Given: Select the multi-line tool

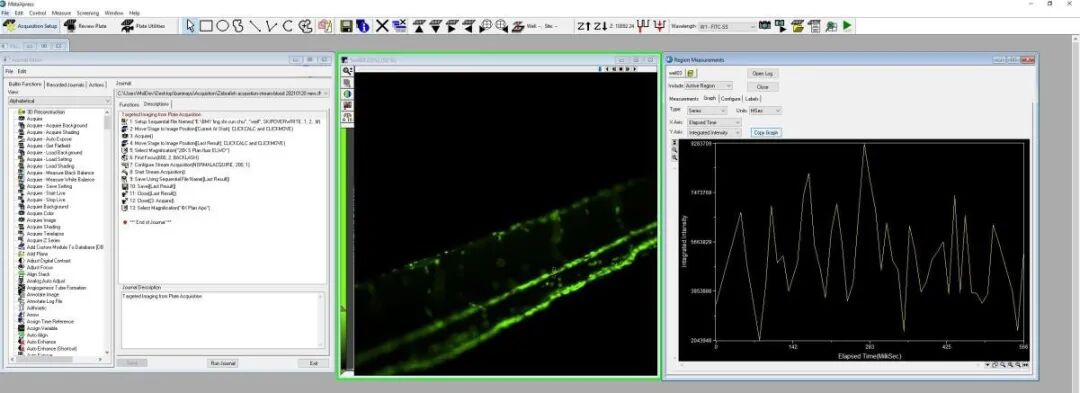Looking at the screenshot, I should (x=271, y=26).
